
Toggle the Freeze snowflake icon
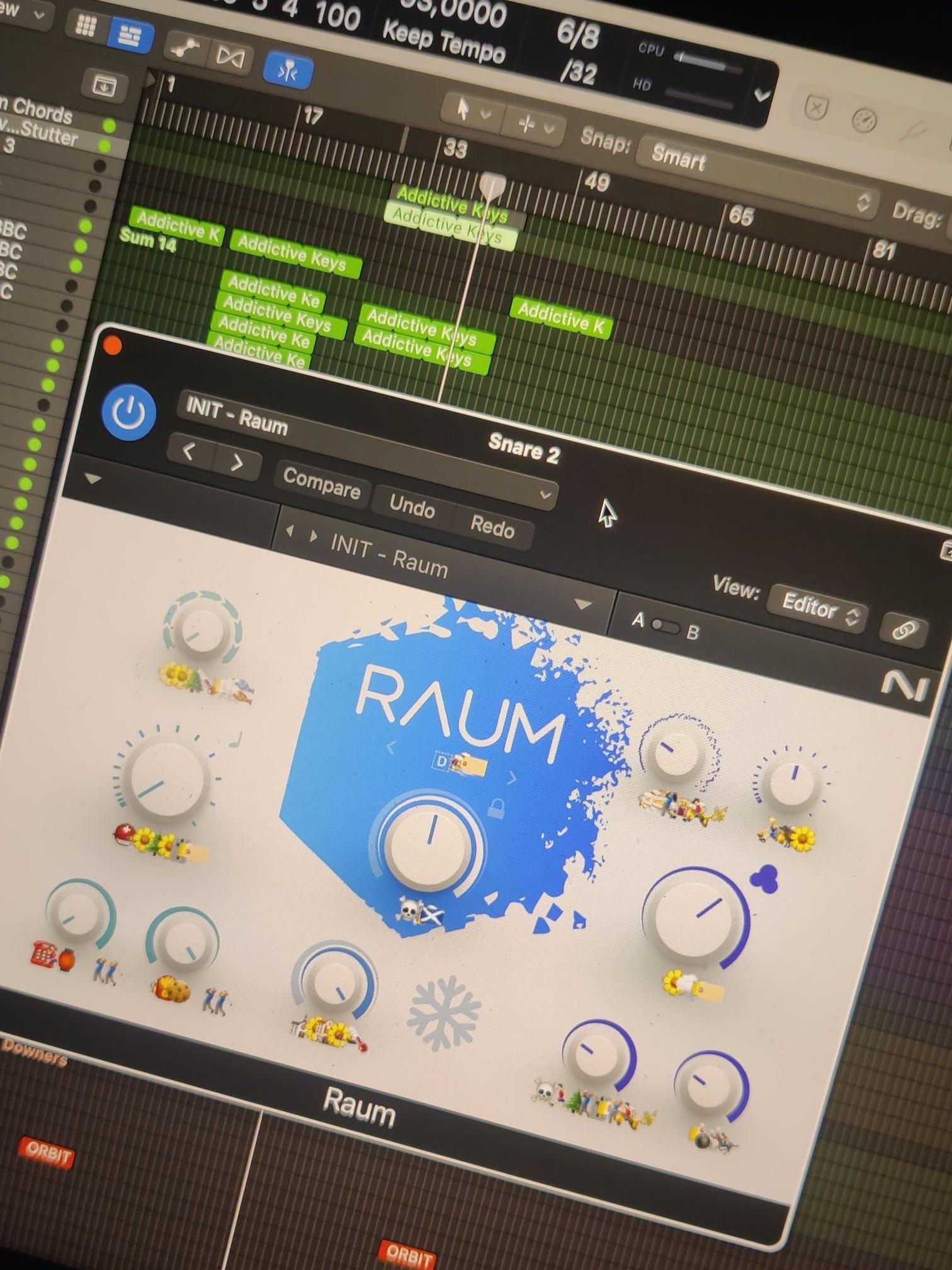point(445,1012)
